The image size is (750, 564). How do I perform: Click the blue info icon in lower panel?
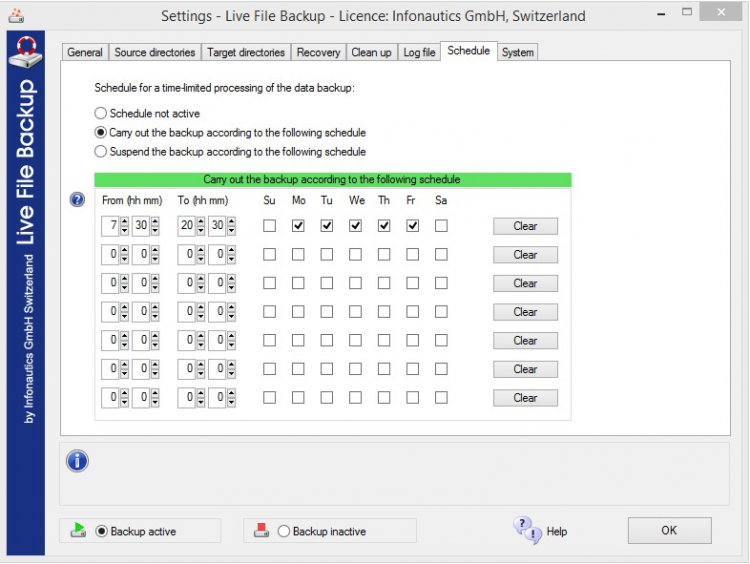point(77,461)
